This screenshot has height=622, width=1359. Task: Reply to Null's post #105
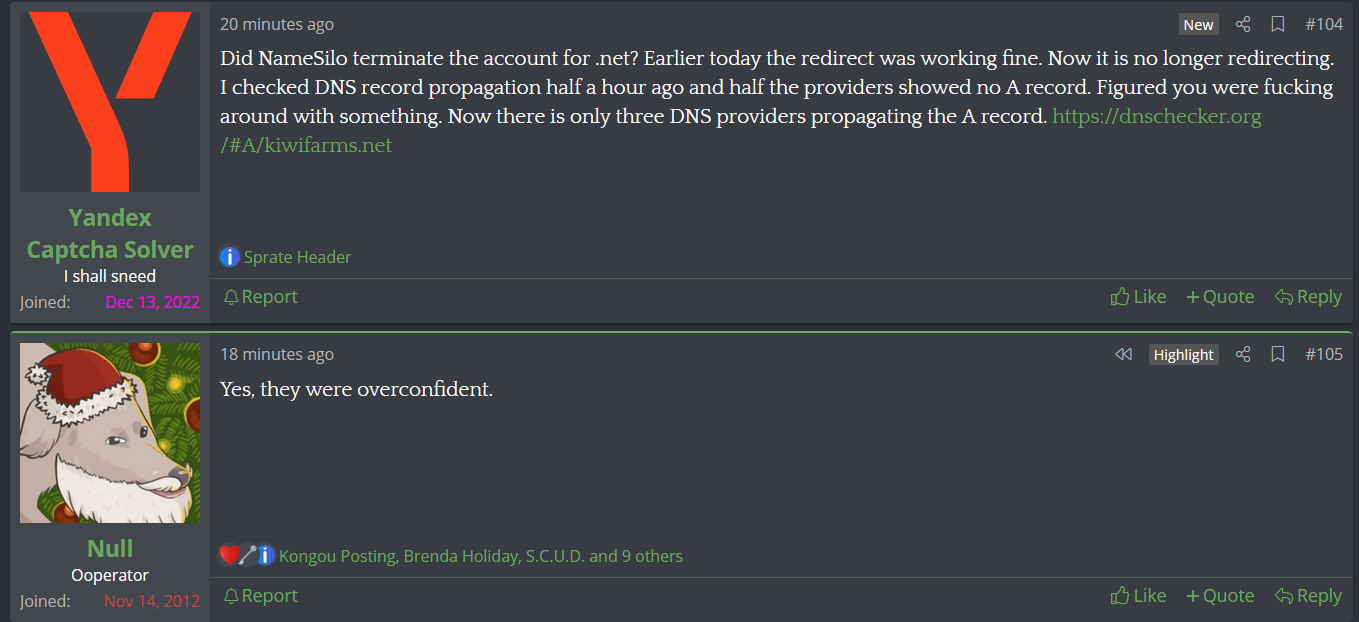pos(1308,595)
